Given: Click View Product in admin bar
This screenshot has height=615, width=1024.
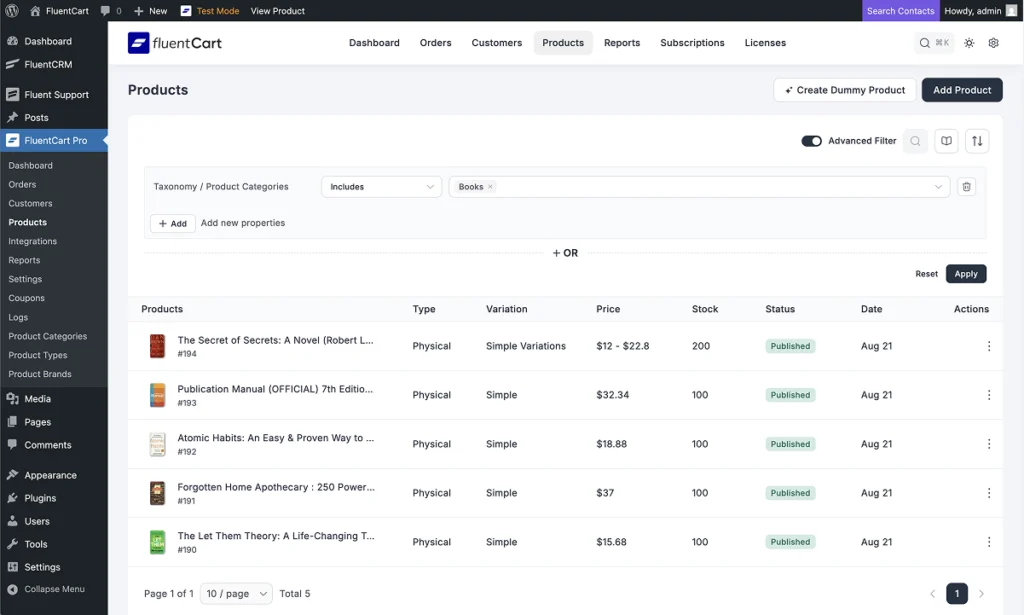Looking at the screenshot, I should [x=278, y=10].
